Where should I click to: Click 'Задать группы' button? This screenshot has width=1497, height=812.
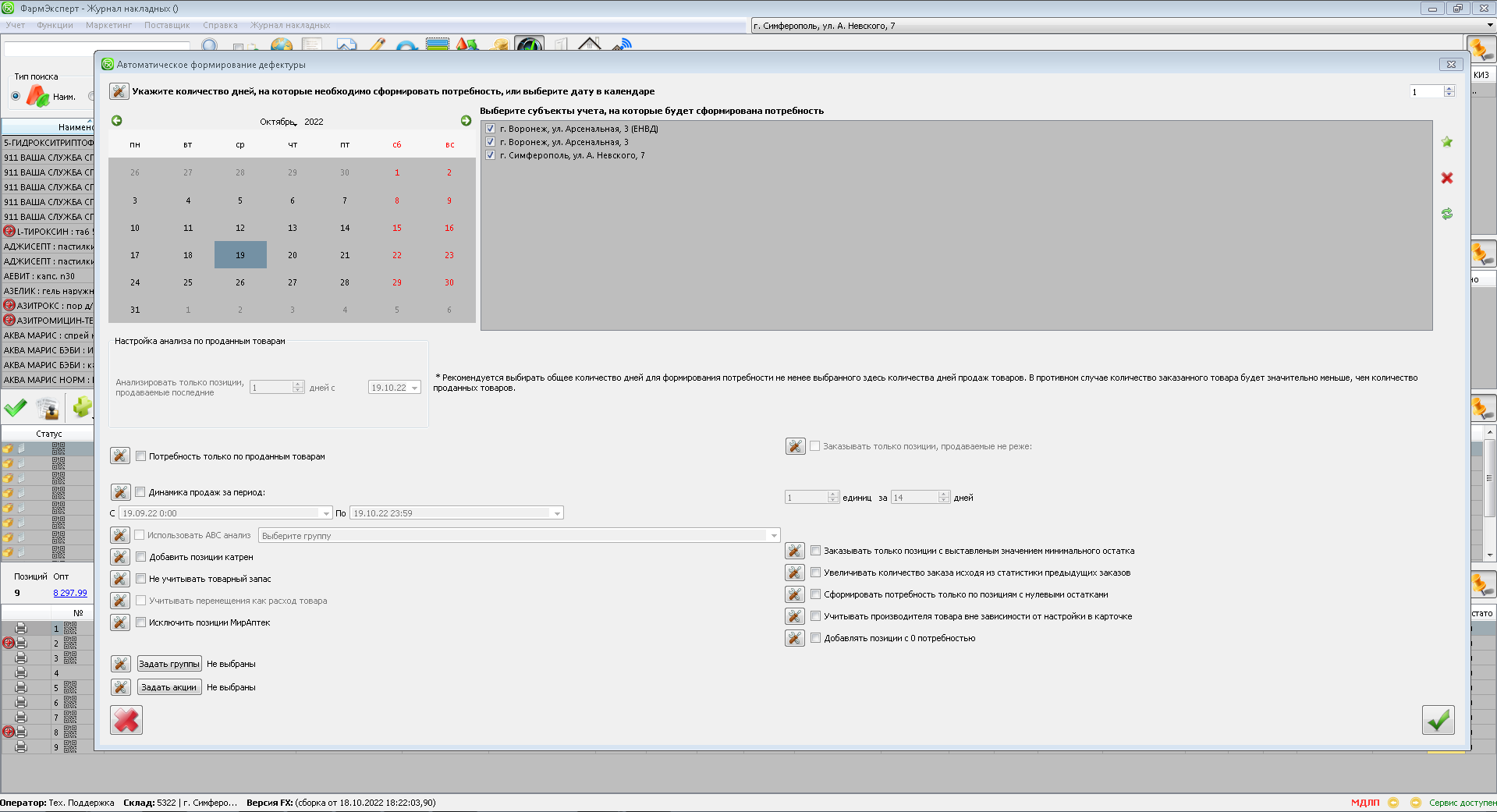(x=169, y=664)
